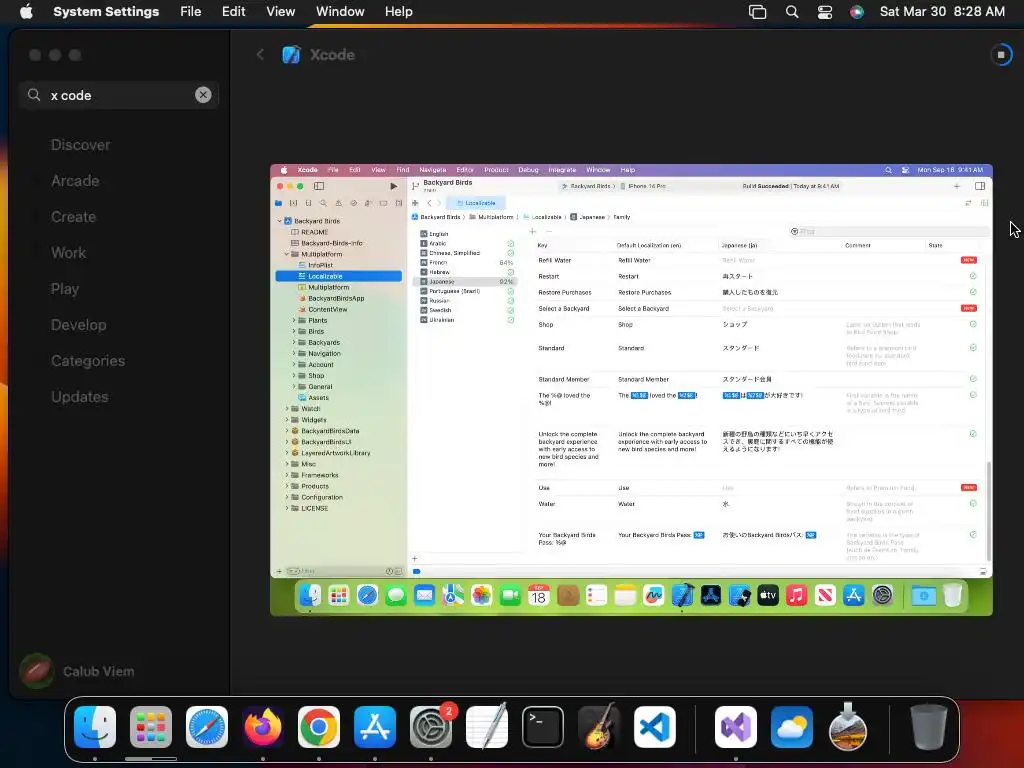
Task: Show Updates in the sidebar
Action: [x=80, y=396]
